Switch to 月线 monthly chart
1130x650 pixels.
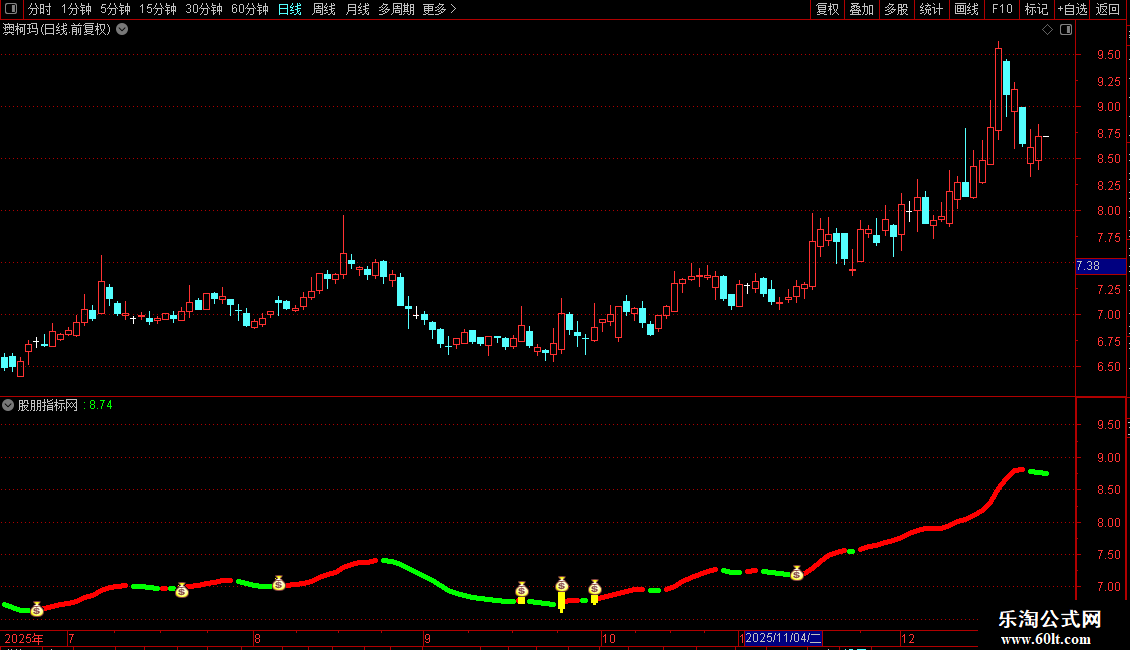357,9
